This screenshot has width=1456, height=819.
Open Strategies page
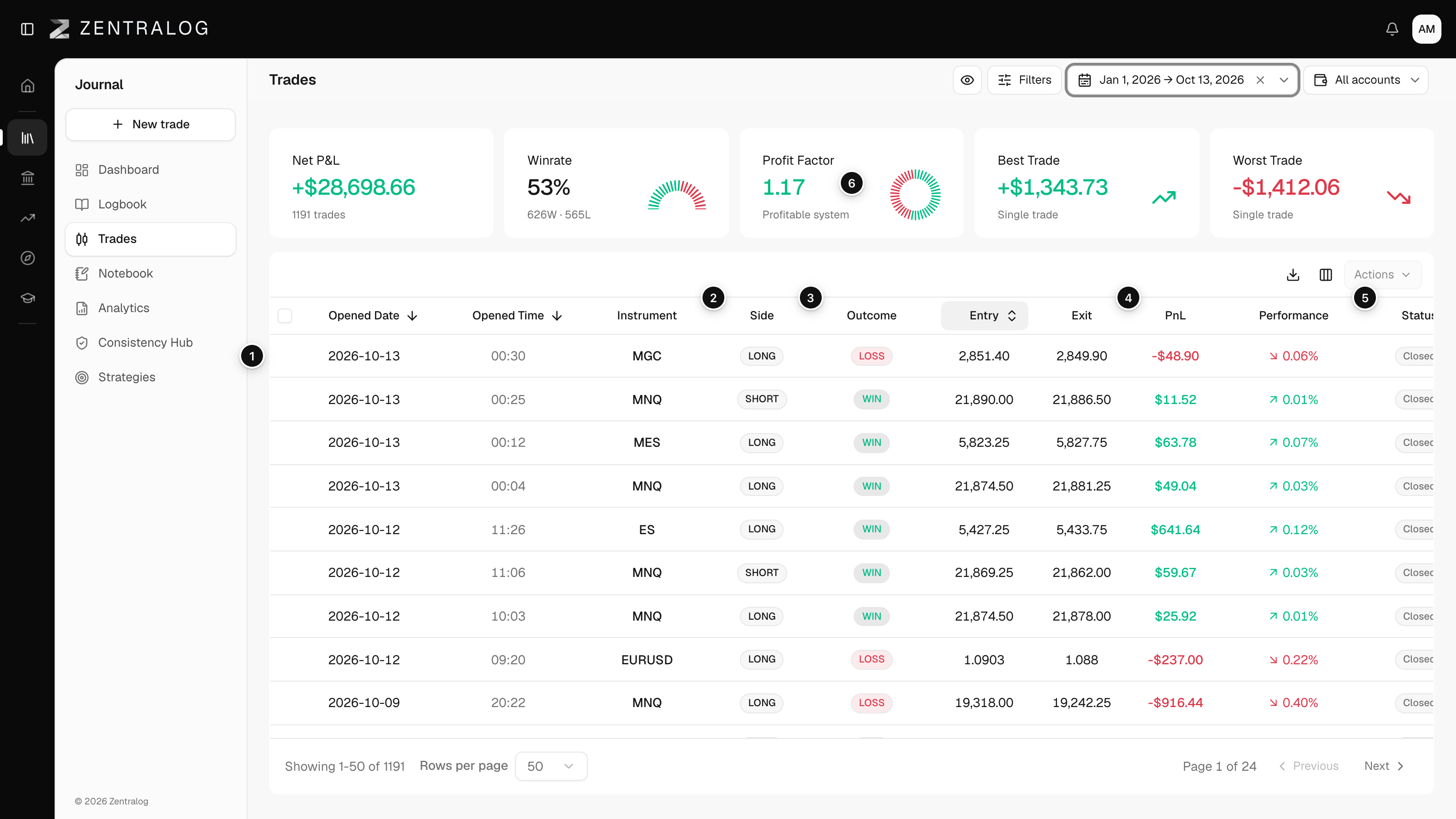(x=150, y=377)
